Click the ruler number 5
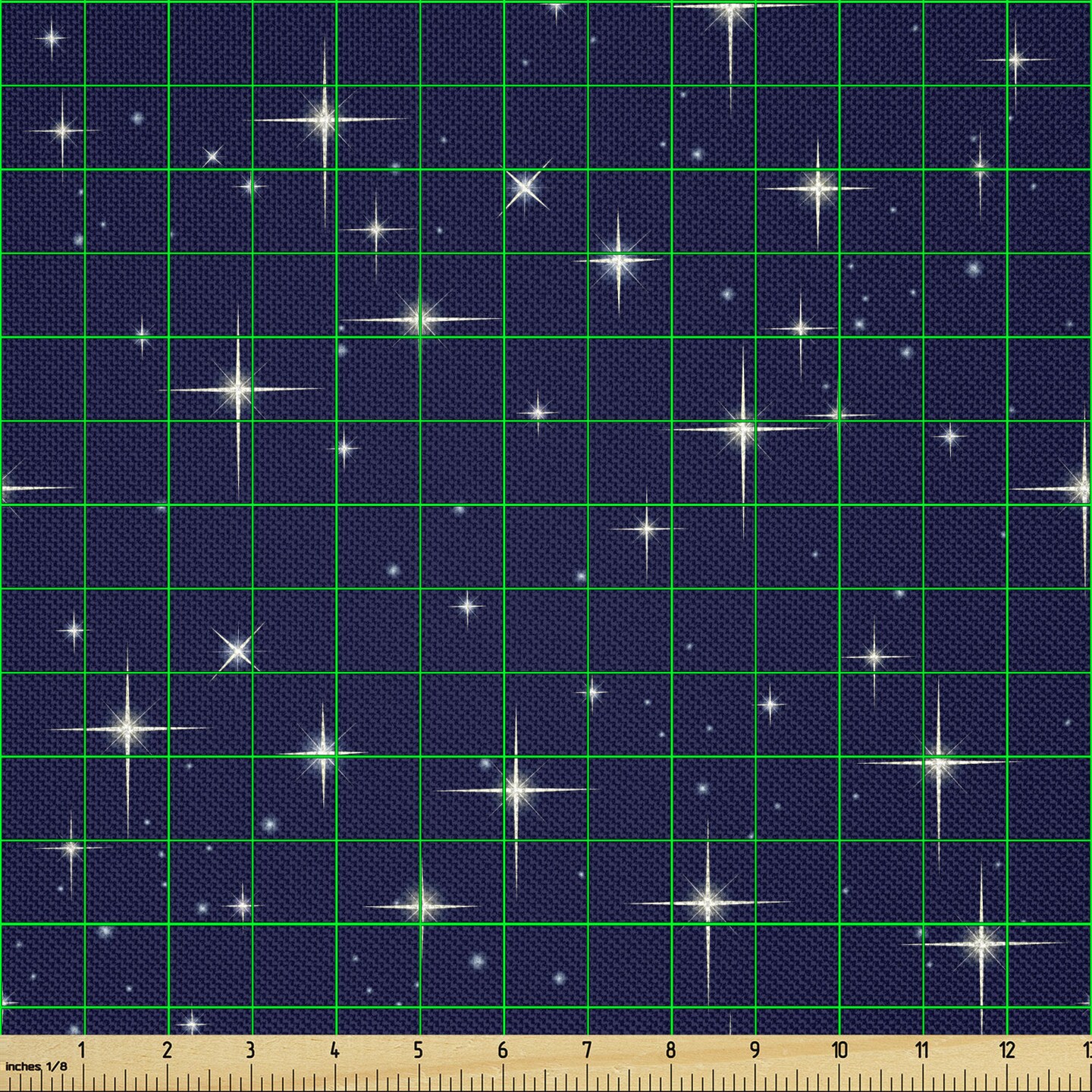The width and height of the screenshot is (1092, 1092). (418, 1050)
